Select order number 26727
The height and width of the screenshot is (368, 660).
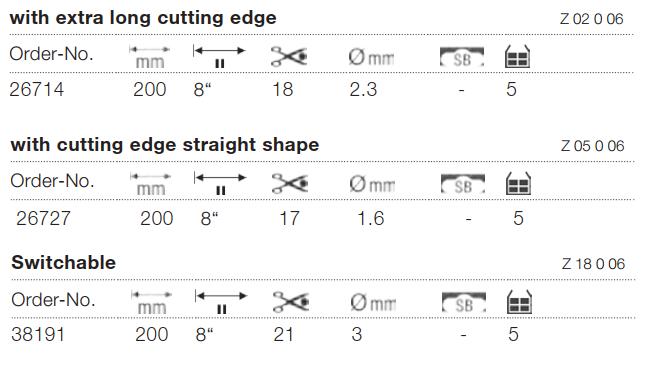click(43, 218)
